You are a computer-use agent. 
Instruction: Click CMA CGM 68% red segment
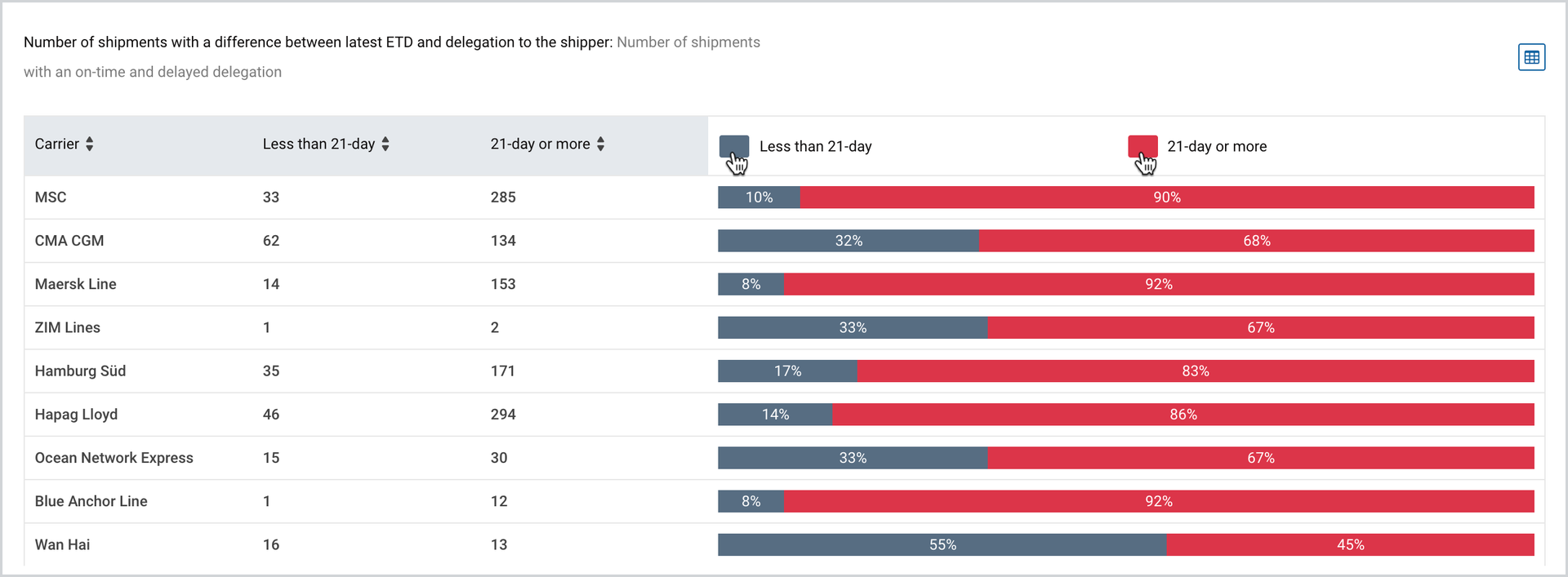tap(1257, 241)
